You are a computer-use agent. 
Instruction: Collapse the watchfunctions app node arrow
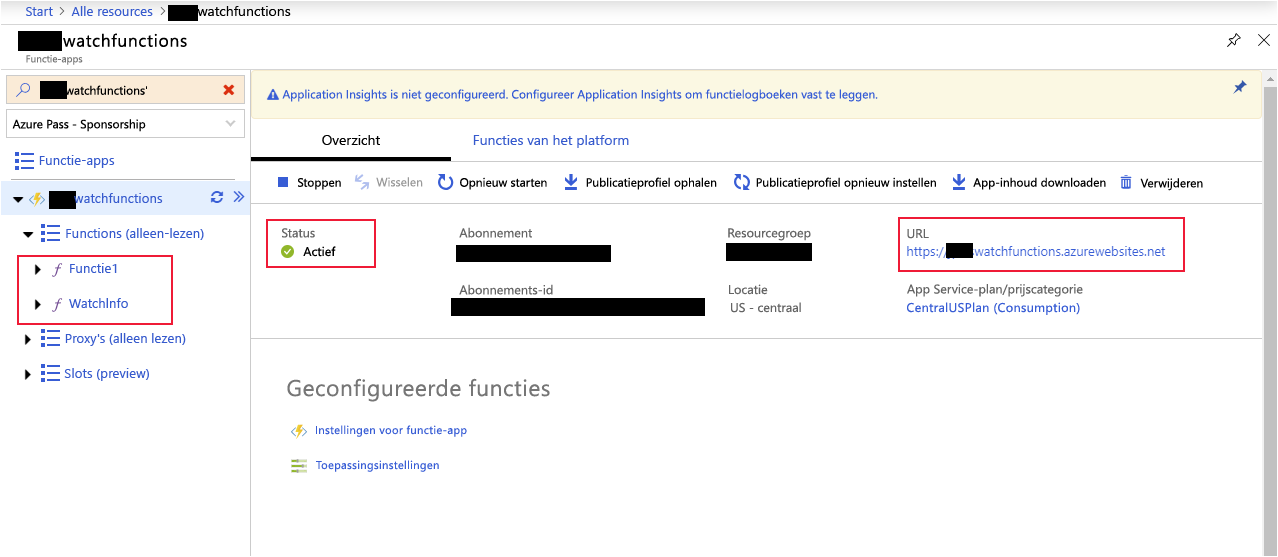pos(18,199)
